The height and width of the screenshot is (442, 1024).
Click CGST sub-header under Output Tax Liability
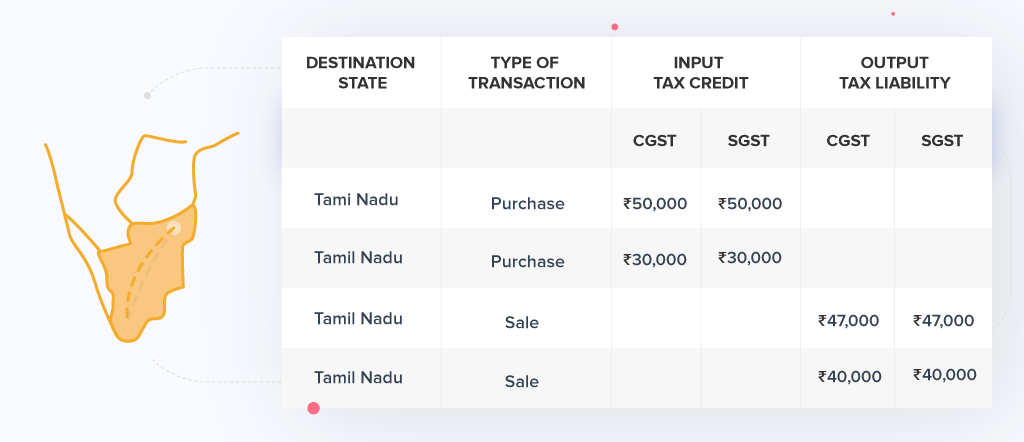tap(847, 141)
